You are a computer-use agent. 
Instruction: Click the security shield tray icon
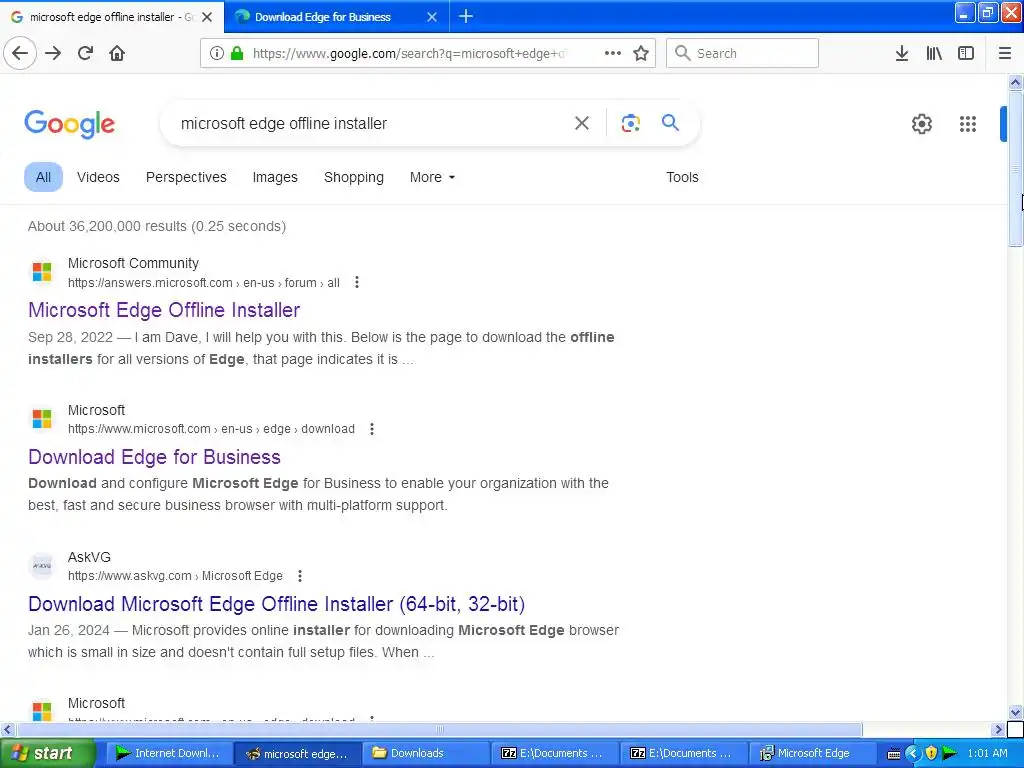[931, 753]
